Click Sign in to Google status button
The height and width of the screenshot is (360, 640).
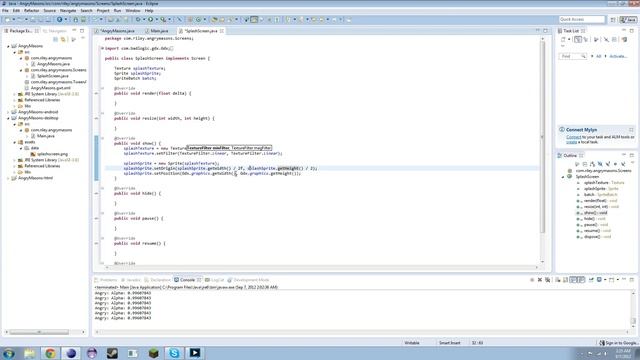tap(618, 343)
